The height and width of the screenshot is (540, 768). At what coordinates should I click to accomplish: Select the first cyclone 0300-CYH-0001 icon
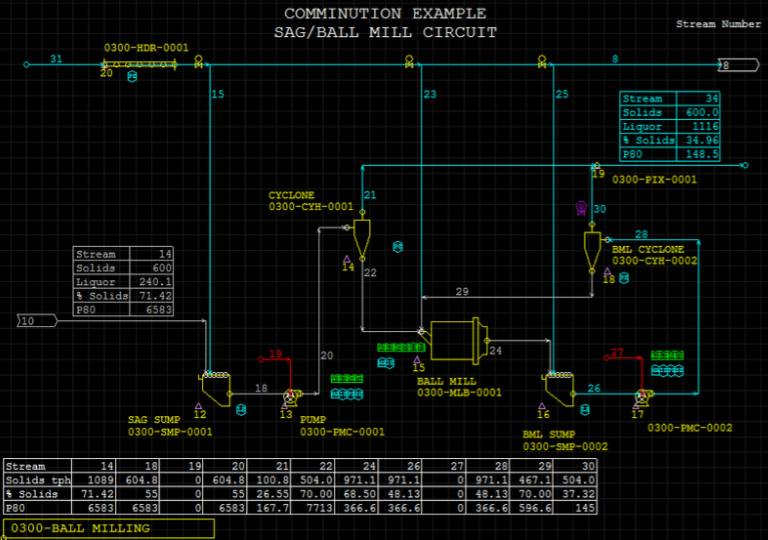point(362,237)
